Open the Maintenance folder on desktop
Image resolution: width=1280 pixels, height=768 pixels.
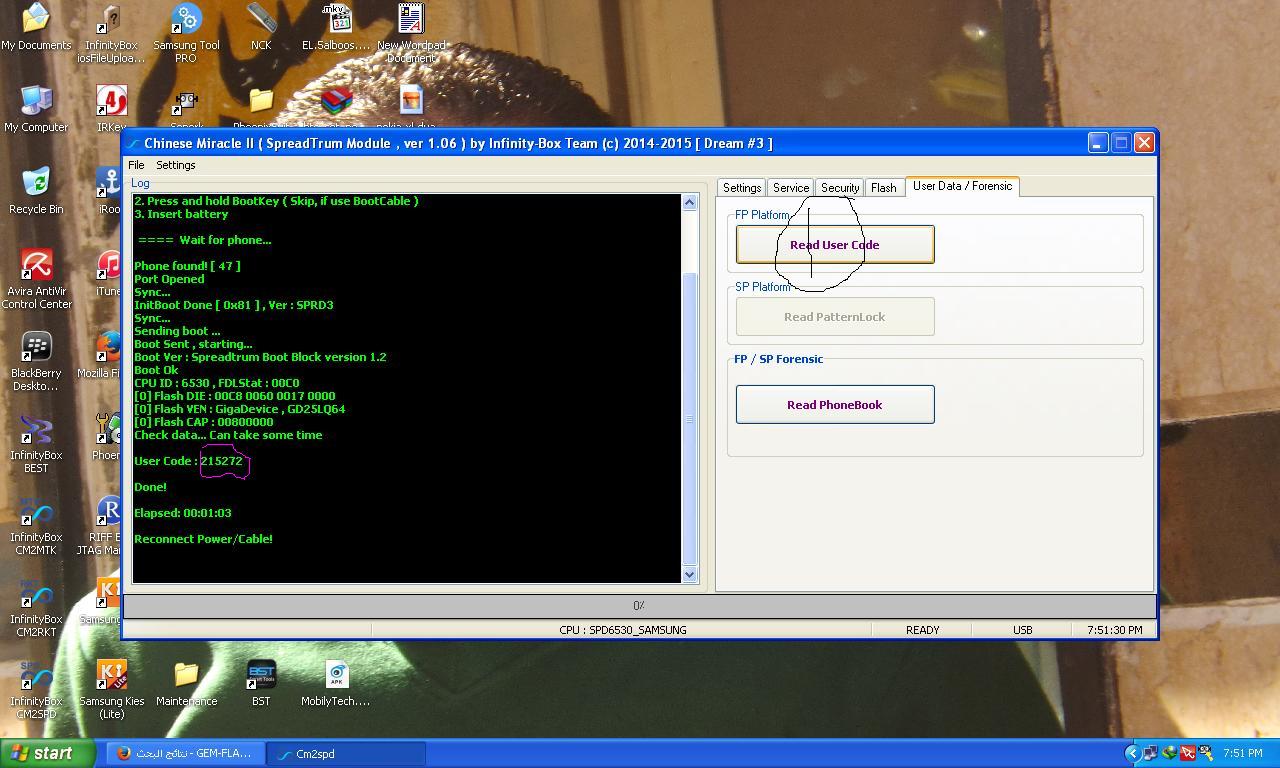186,683
